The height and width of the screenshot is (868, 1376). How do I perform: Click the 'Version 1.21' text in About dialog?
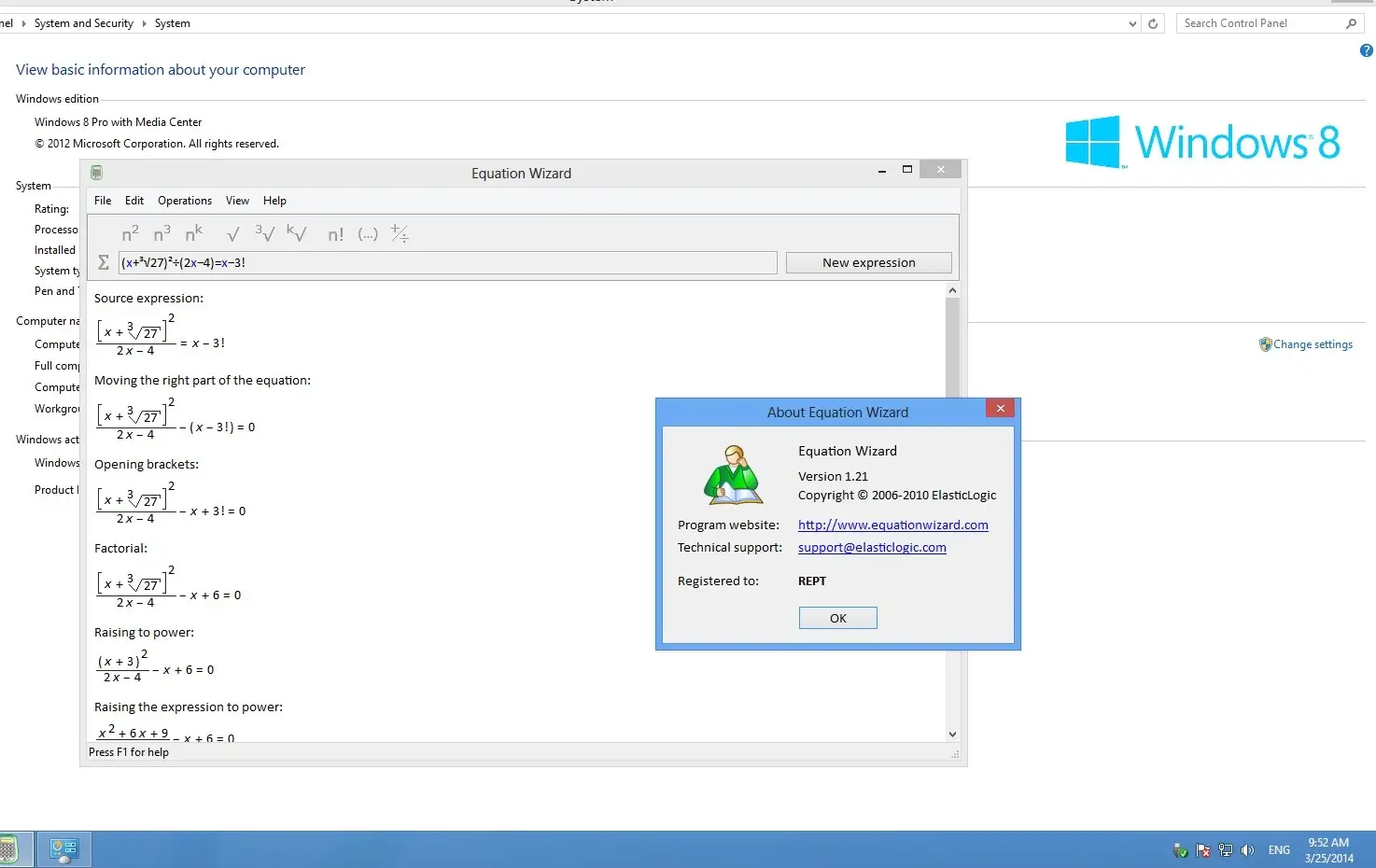coord(833,476)
